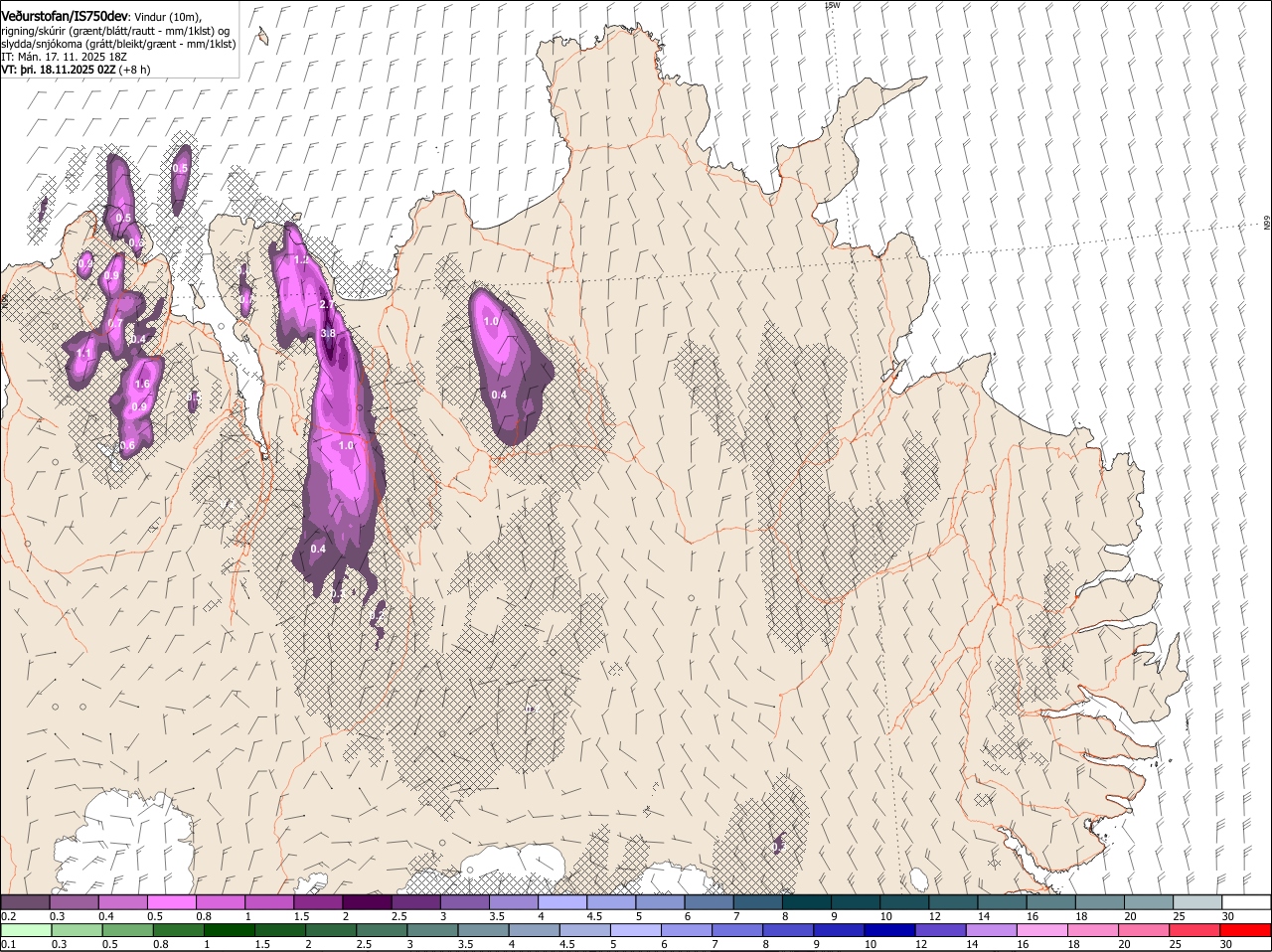Click the 20 label in the rain scale
1272x952 pixels.
tap(1124, 944)
